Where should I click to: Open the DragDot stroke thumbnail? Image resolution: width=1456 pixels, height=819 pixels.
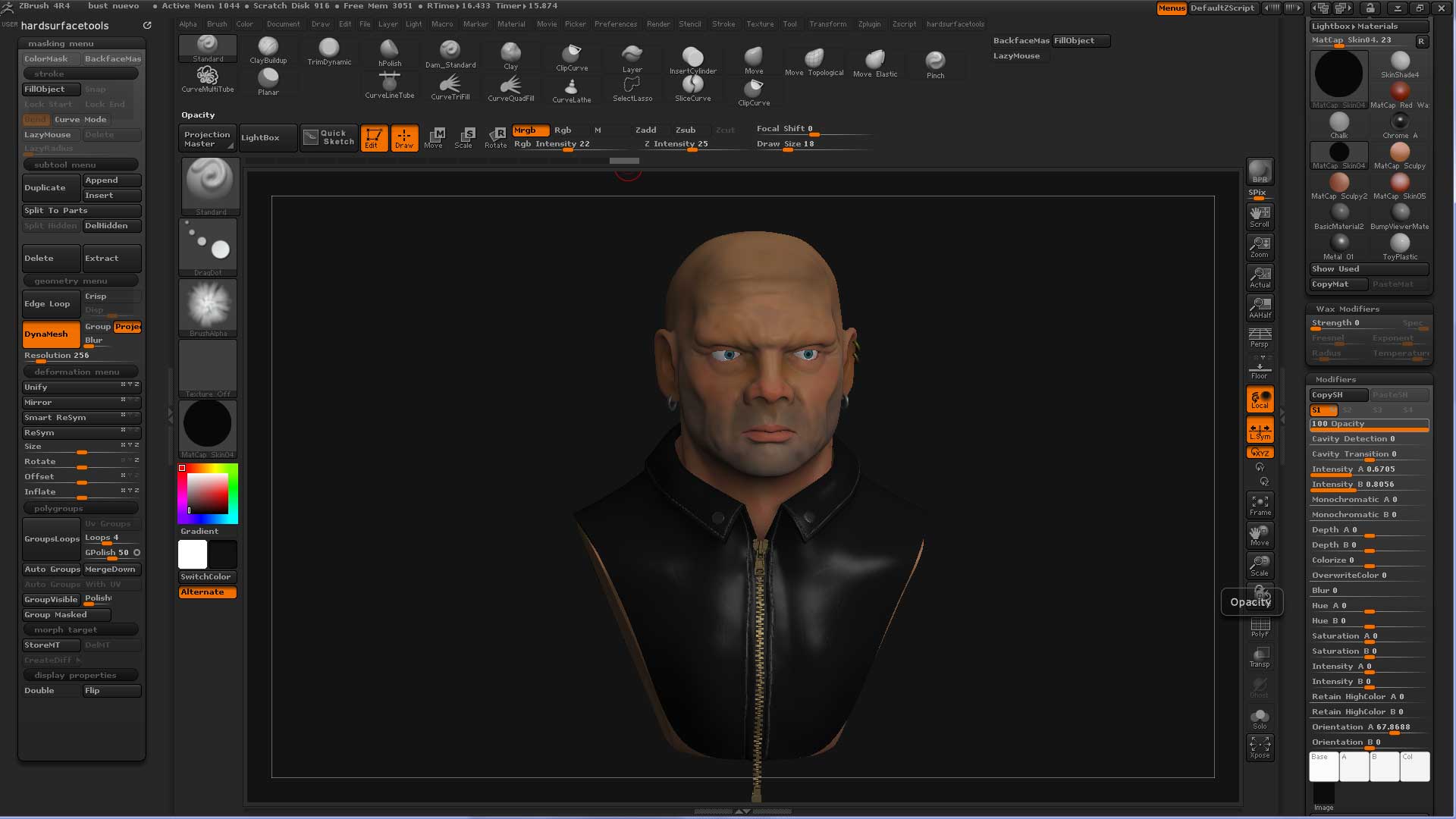208,247
